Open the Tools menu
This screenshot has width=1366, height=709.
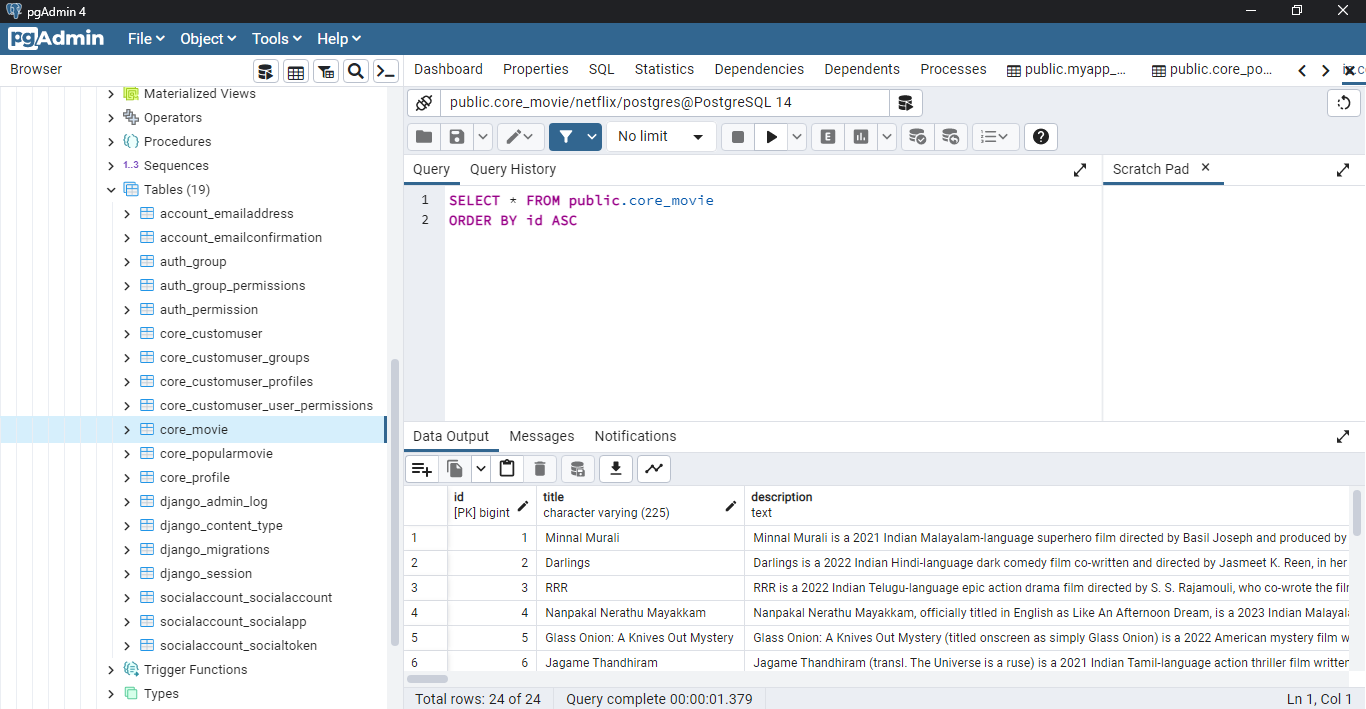point(277,38)
